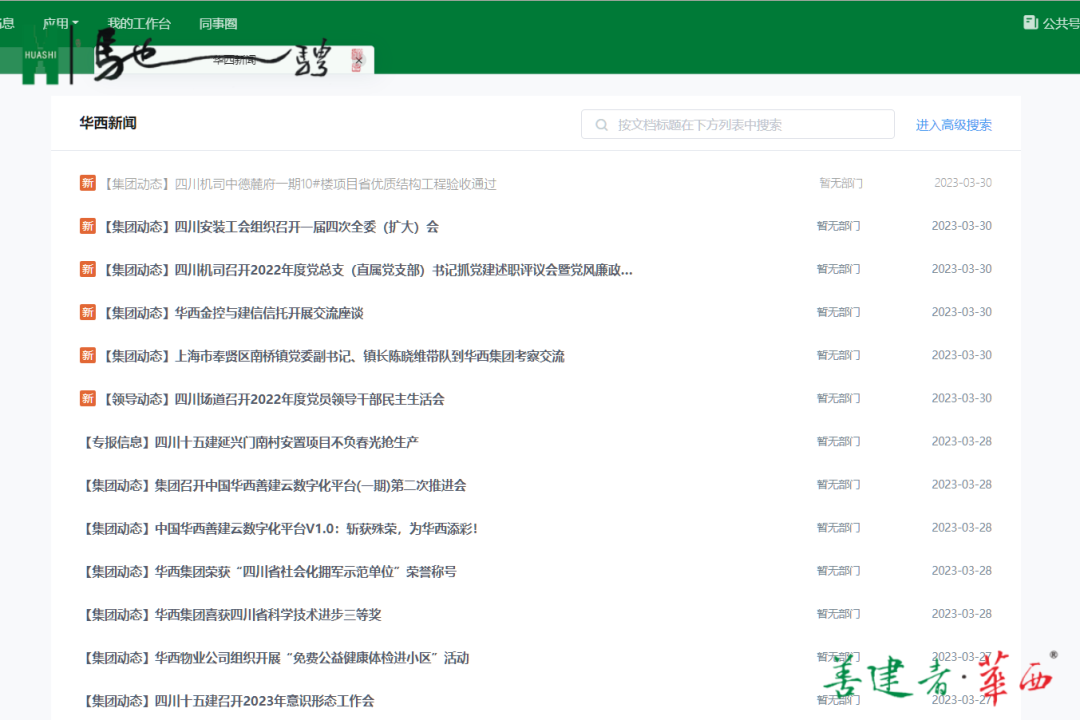Image resolution: width=1080 pixels, height=720 pixels.
Task: Open article 华西集团喜获科学技术进步三等奖
Action: (231, 615)
